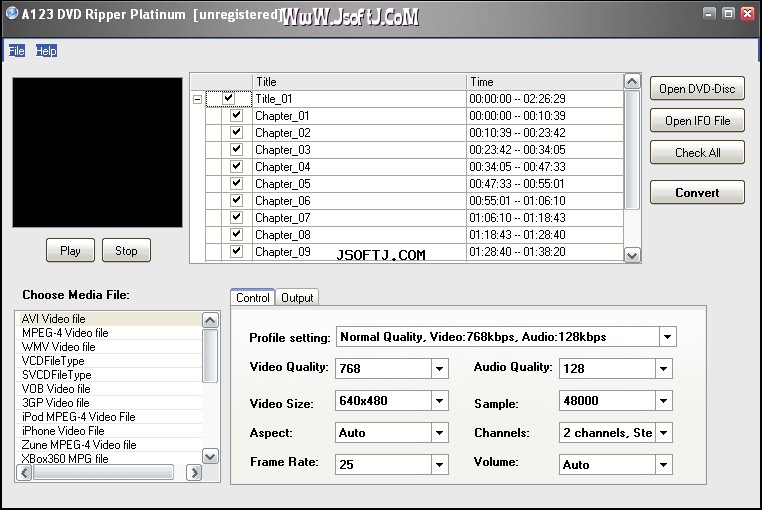The height and width of the screenshot is (510, 762).
Task: Switch to the Control tab
Action: tap(253, 298)
